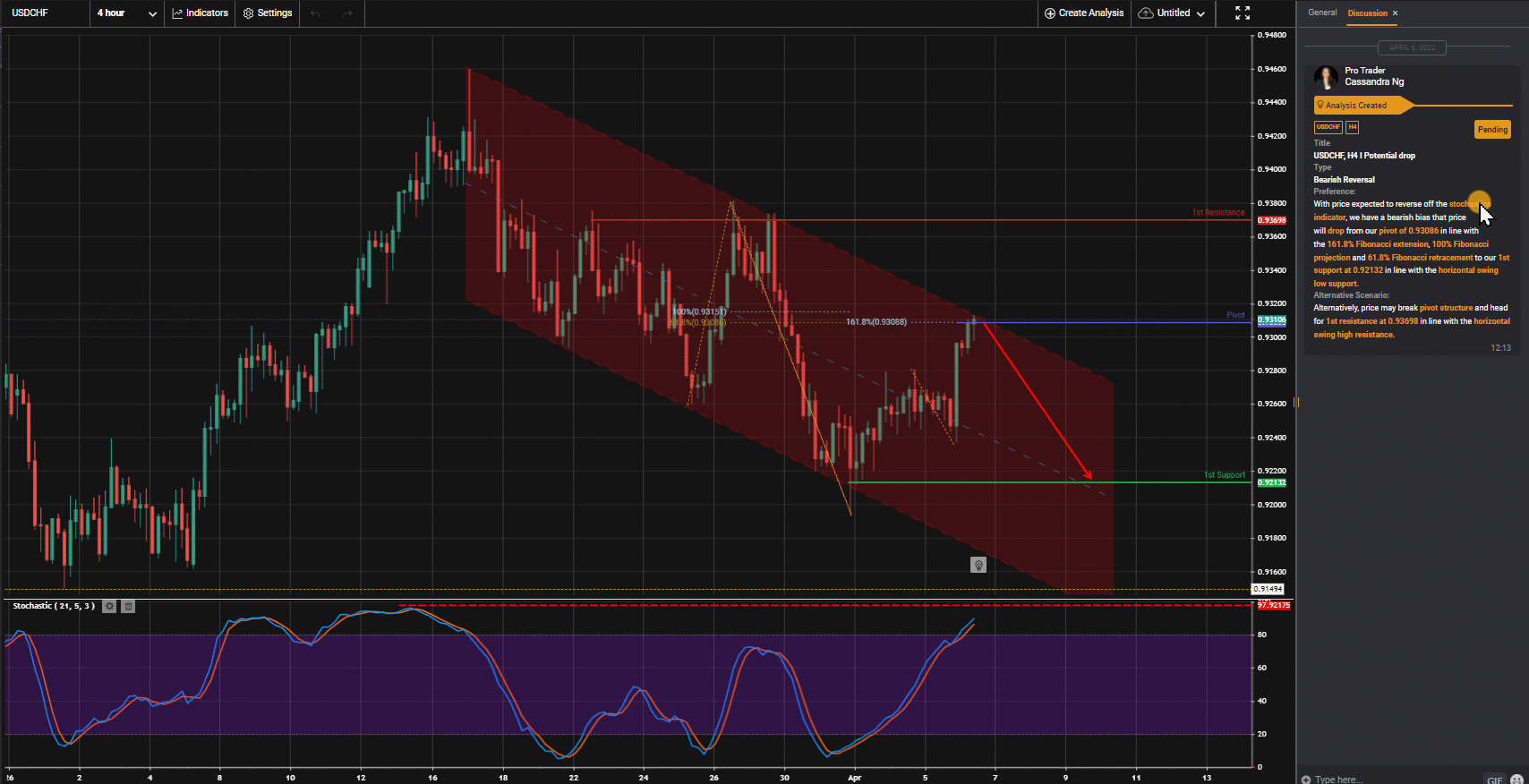This screenshot has width=1529, height=784.
Task: Click the 1st Resistance line label
Action: pos(1217,213)
